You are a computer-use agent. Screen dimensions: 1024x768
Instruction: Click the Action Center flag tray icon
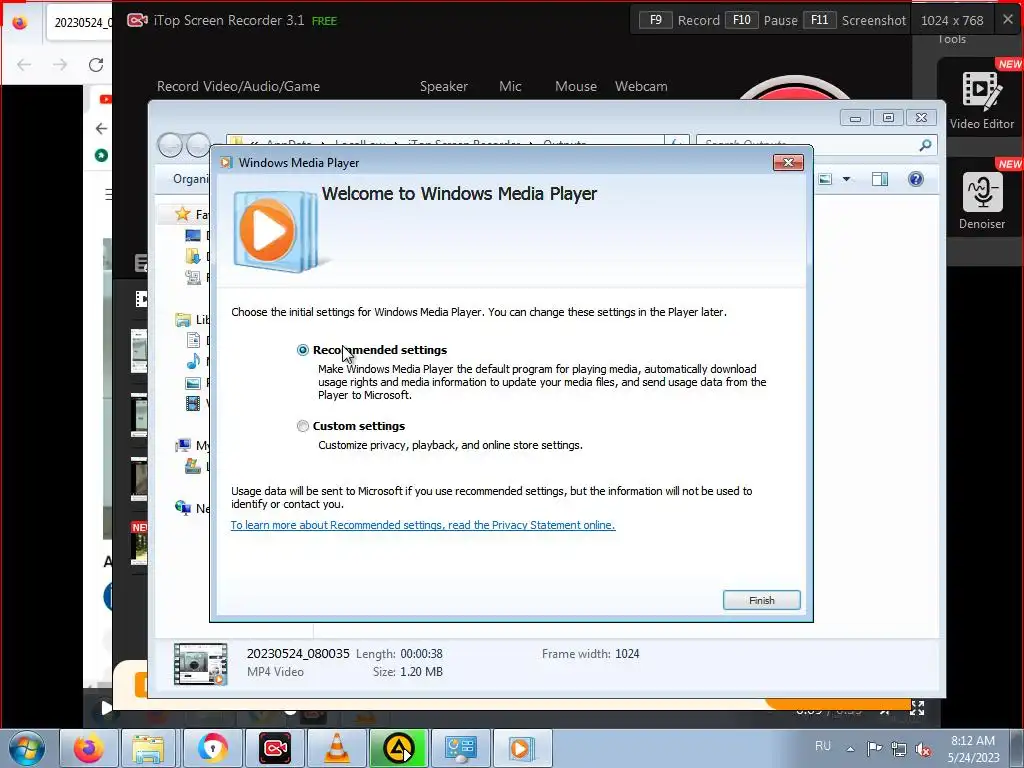coord(874,749)
